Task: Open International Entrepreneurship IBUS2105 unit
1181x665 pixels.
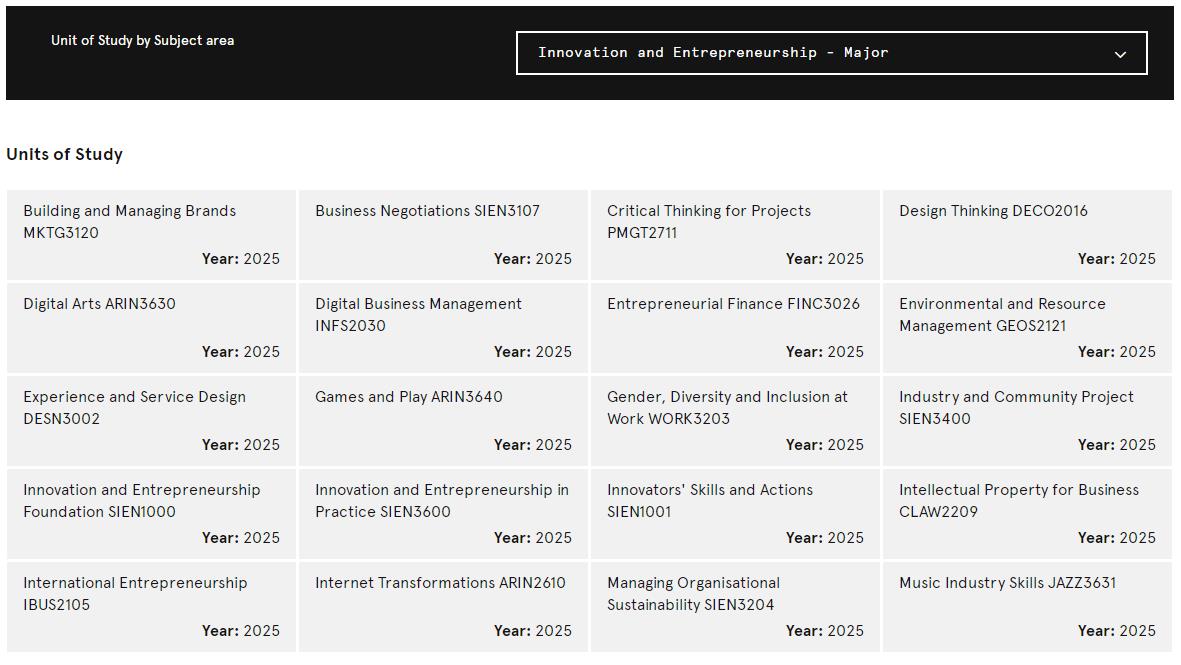Action: [151, 607]
